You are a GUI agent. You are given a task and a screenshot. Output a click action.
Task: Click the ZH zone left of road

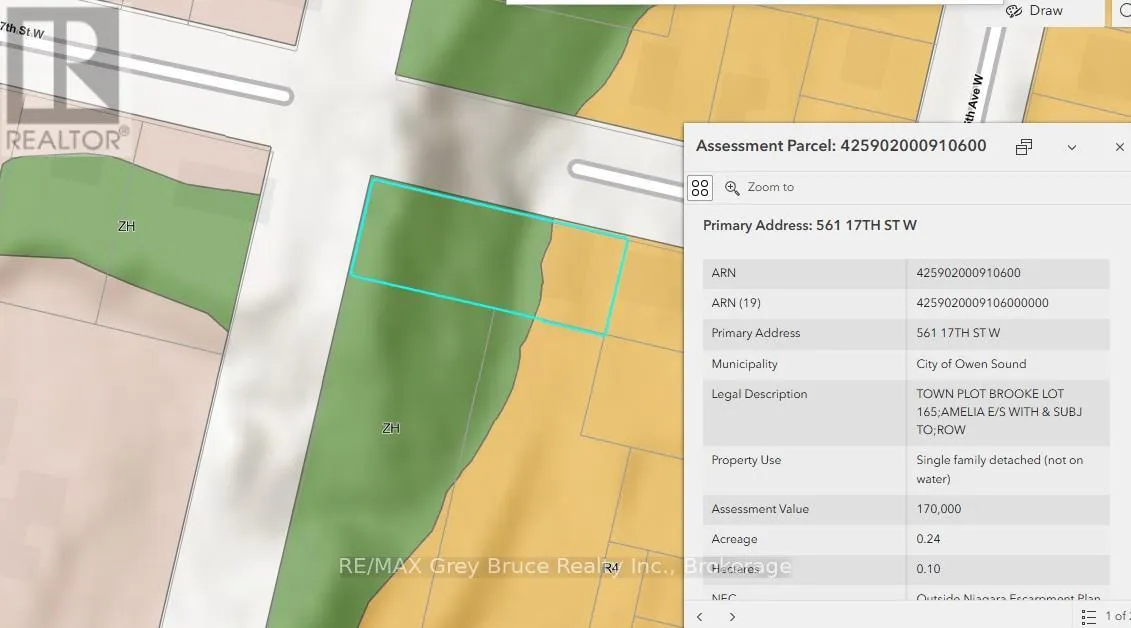(x=126, y=226)
